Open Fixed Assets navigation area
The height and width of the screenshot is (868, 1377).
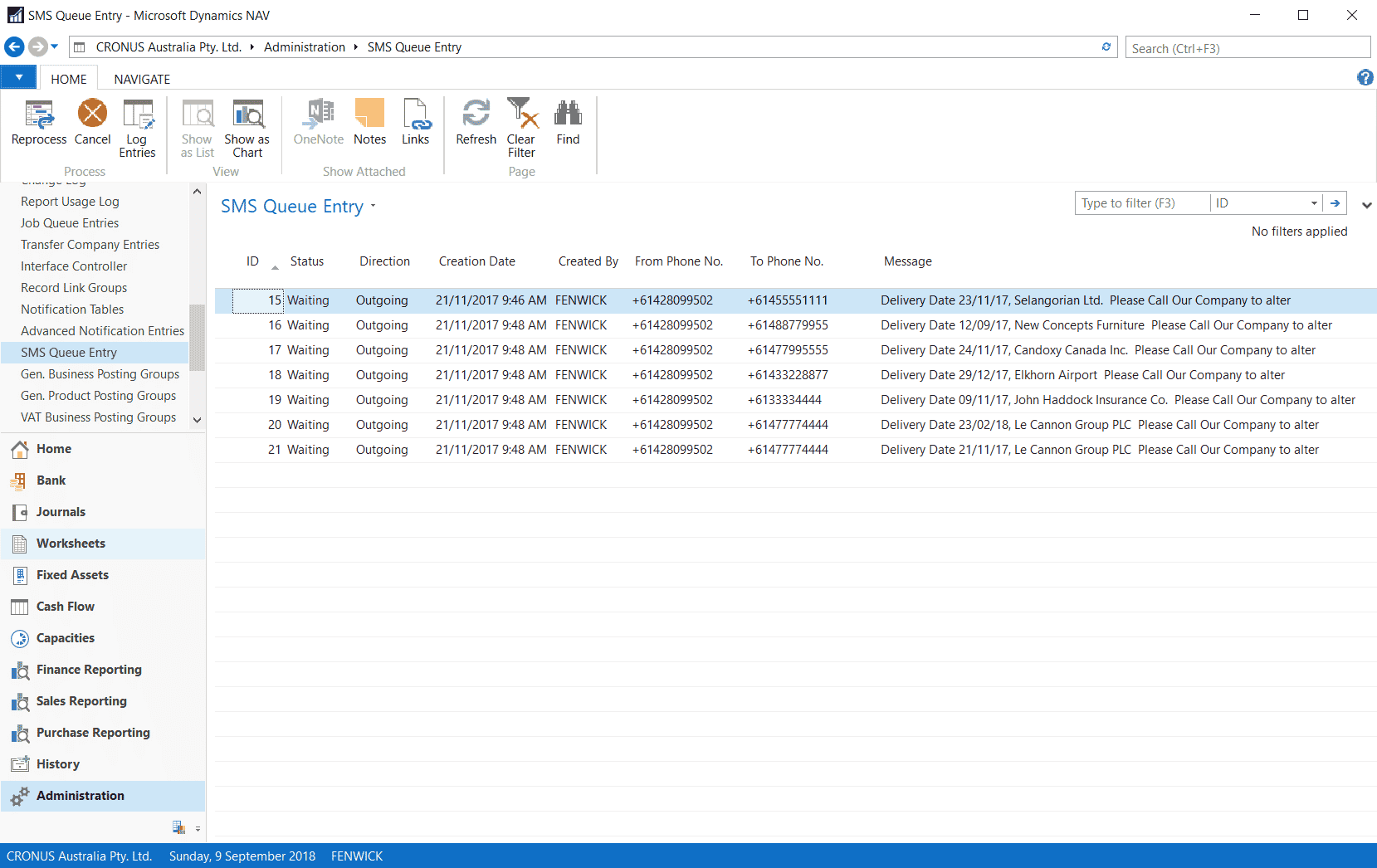[103, 575]
